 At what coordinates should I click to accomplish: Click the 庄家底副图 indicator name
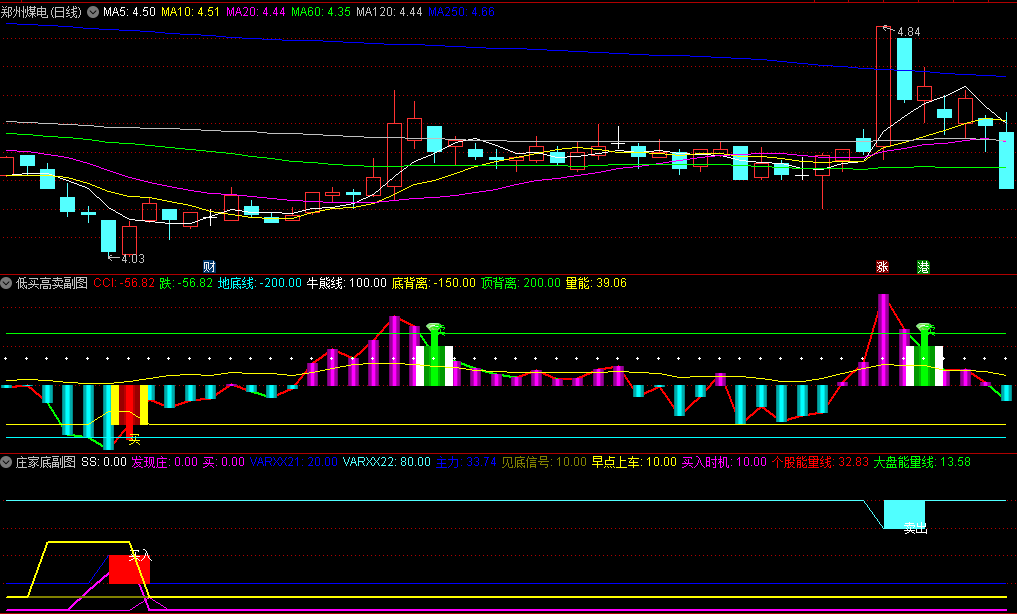[x=46, y=462]
